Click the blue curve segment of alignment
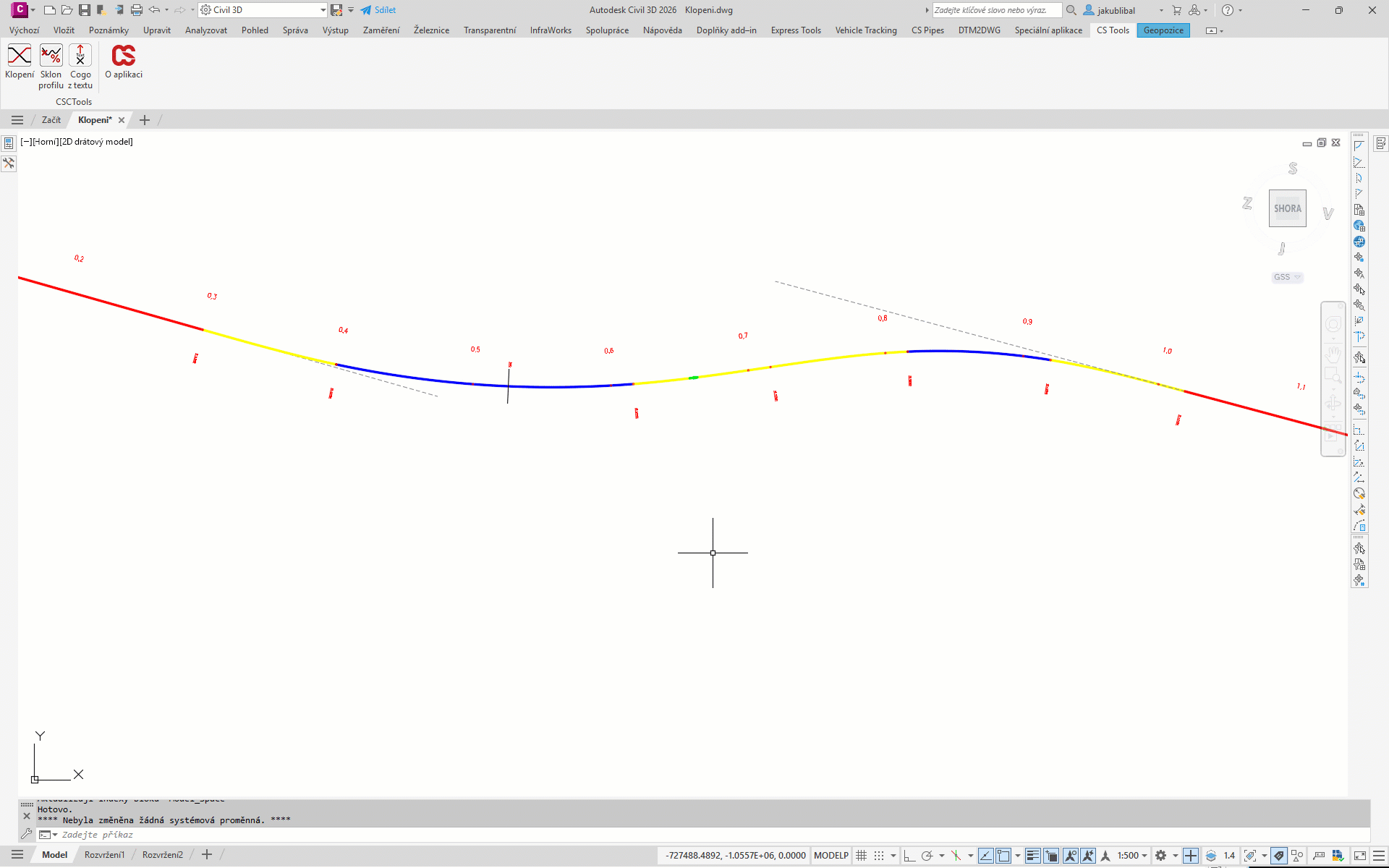 click(550, 387)
